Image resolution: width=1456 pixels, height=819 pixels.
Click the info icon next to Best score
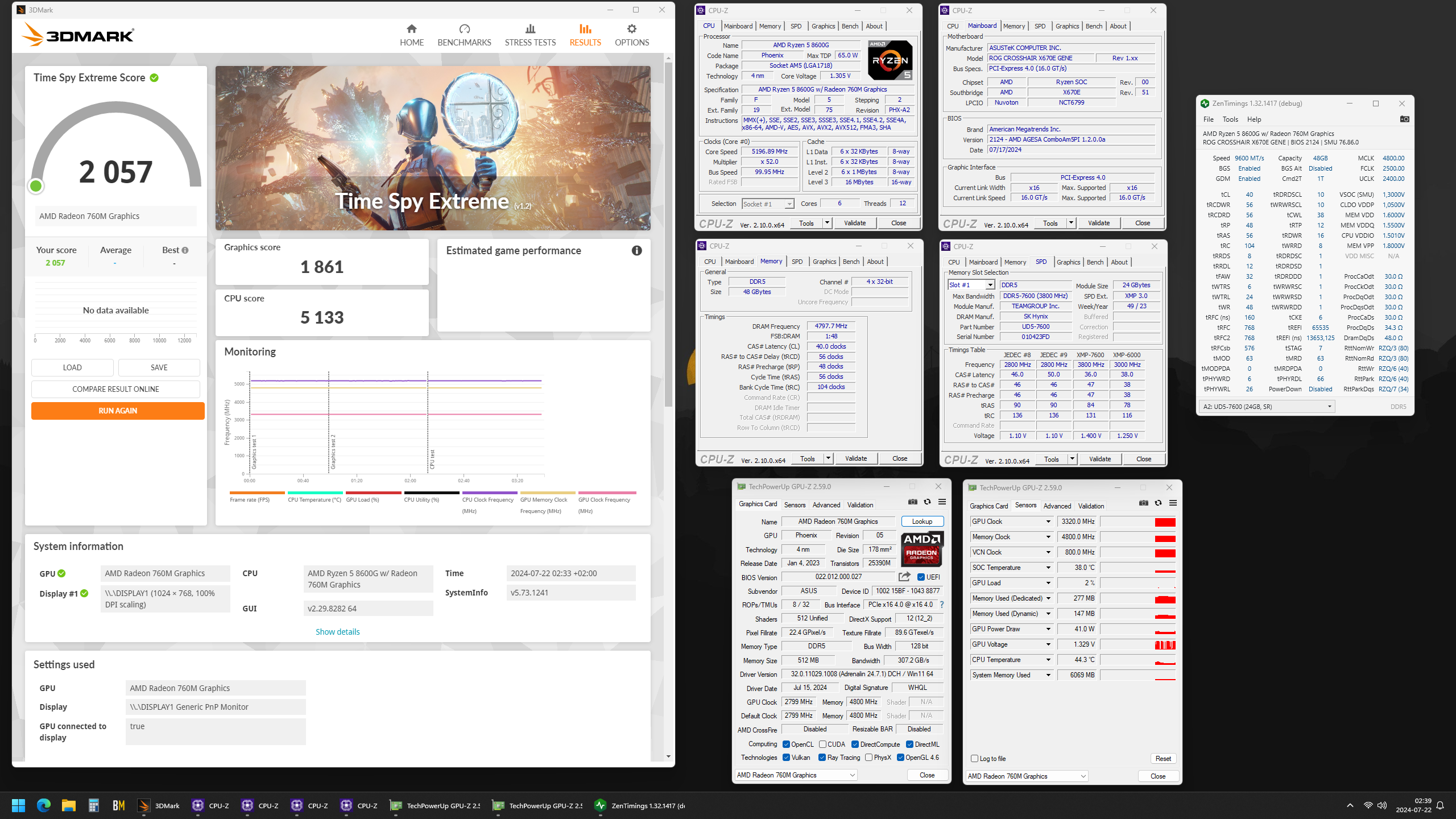click(x=185, y=250)
